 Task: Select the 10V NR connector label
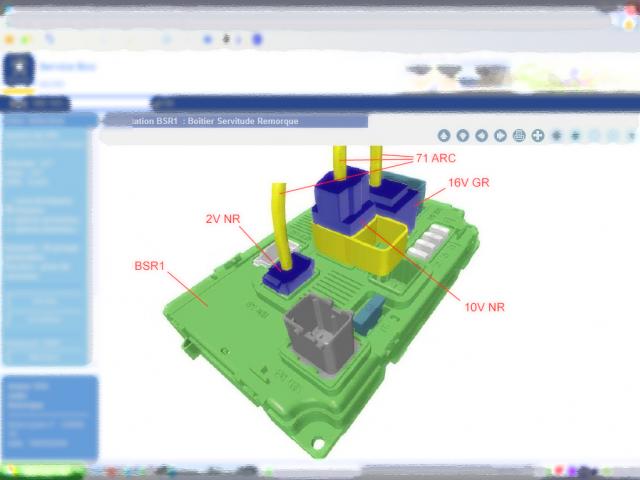click(x=484, y=307)
